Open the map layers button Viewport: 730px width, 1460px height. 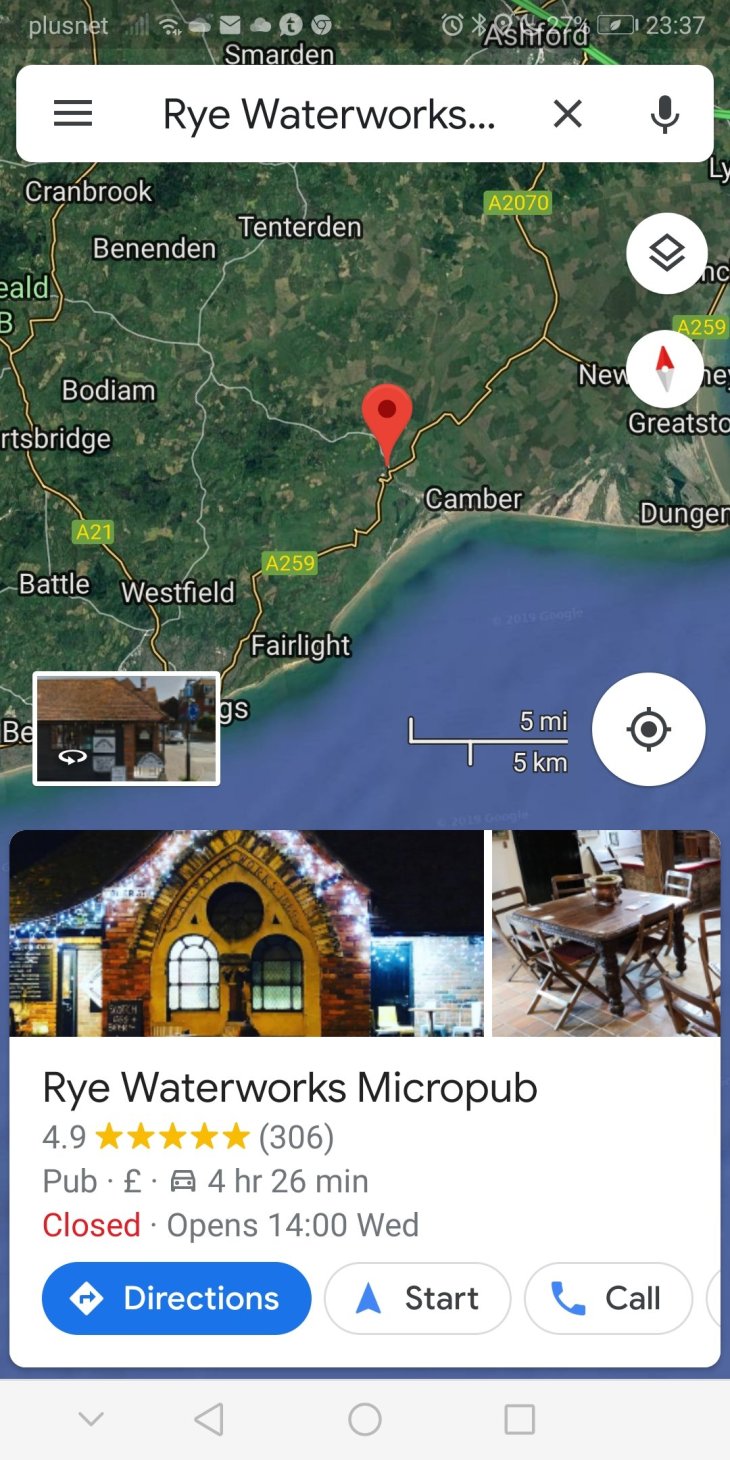666,253
